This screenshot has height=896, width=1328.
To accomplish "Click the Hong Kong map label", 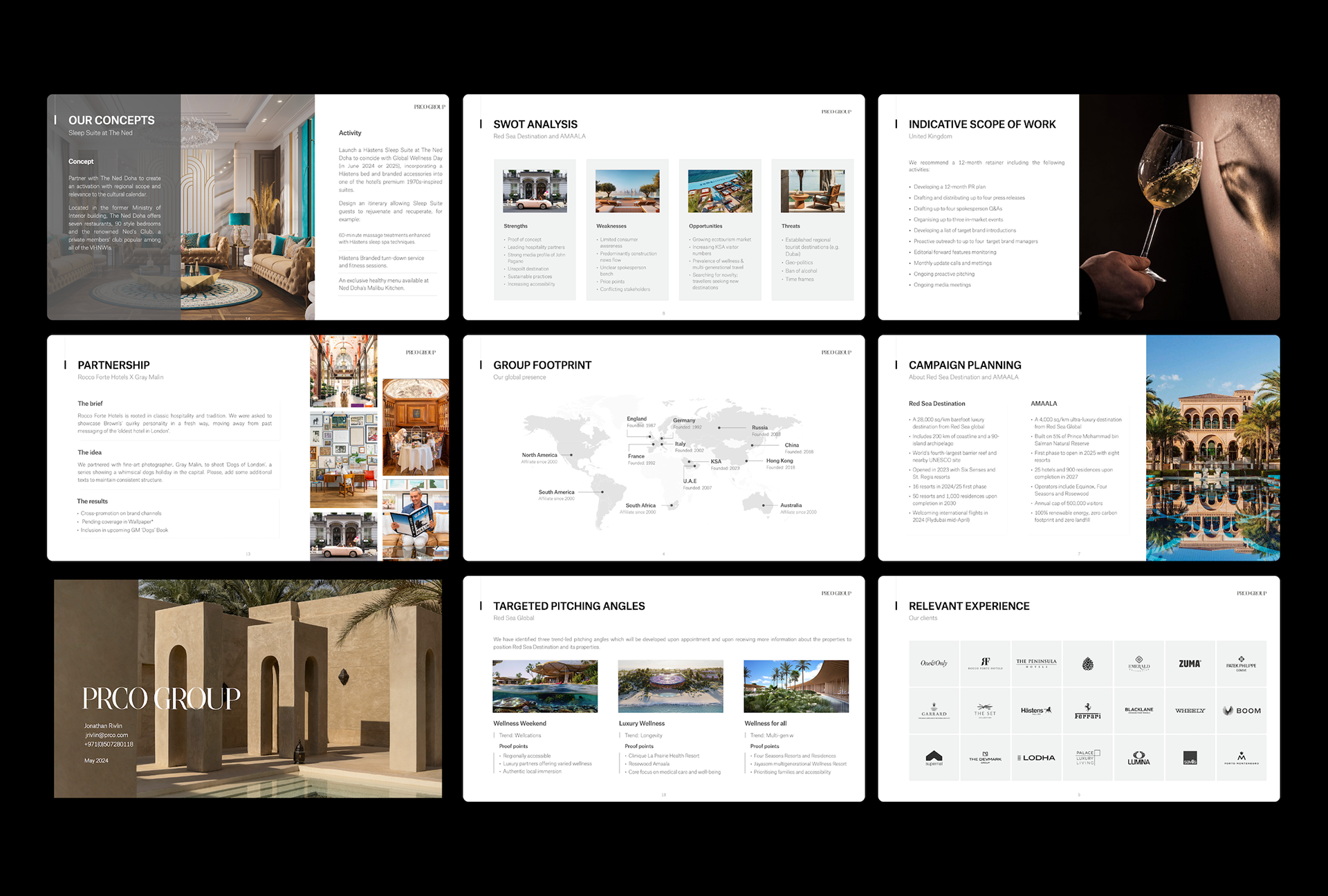I will 780,461.
